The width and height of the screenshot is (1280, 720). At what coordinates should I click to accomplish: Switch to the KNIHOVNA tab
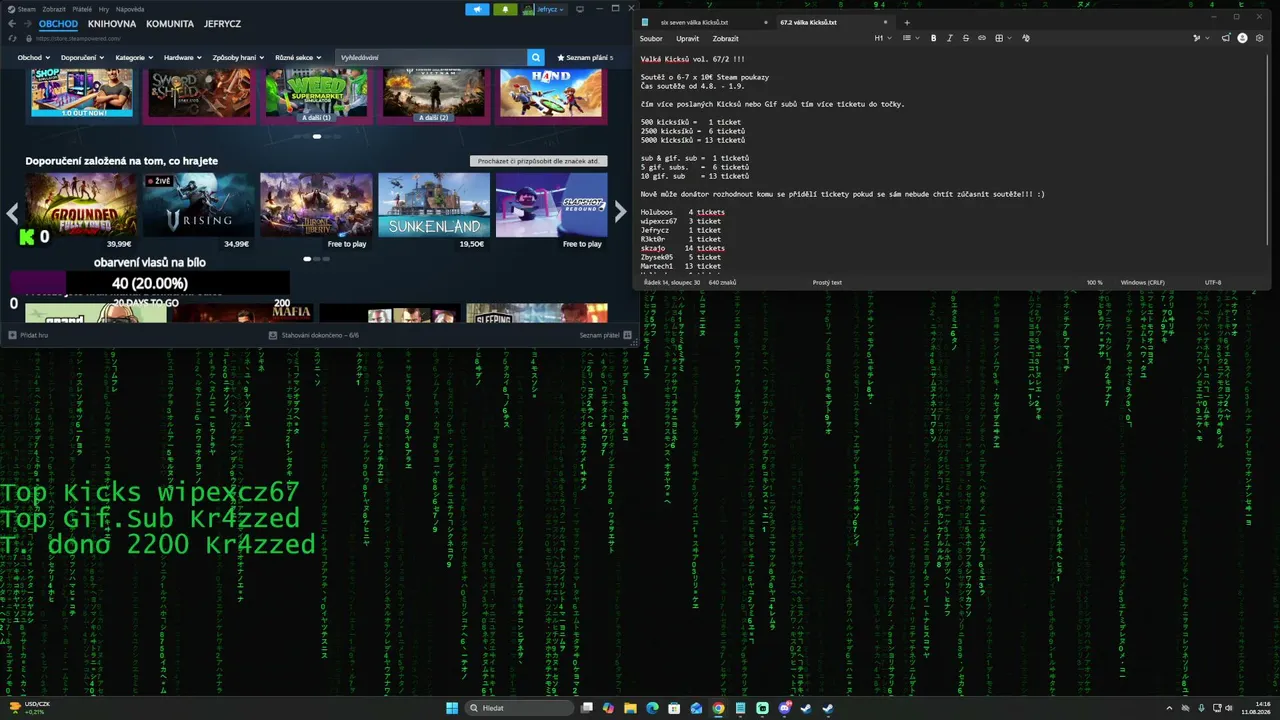[112, 24]
